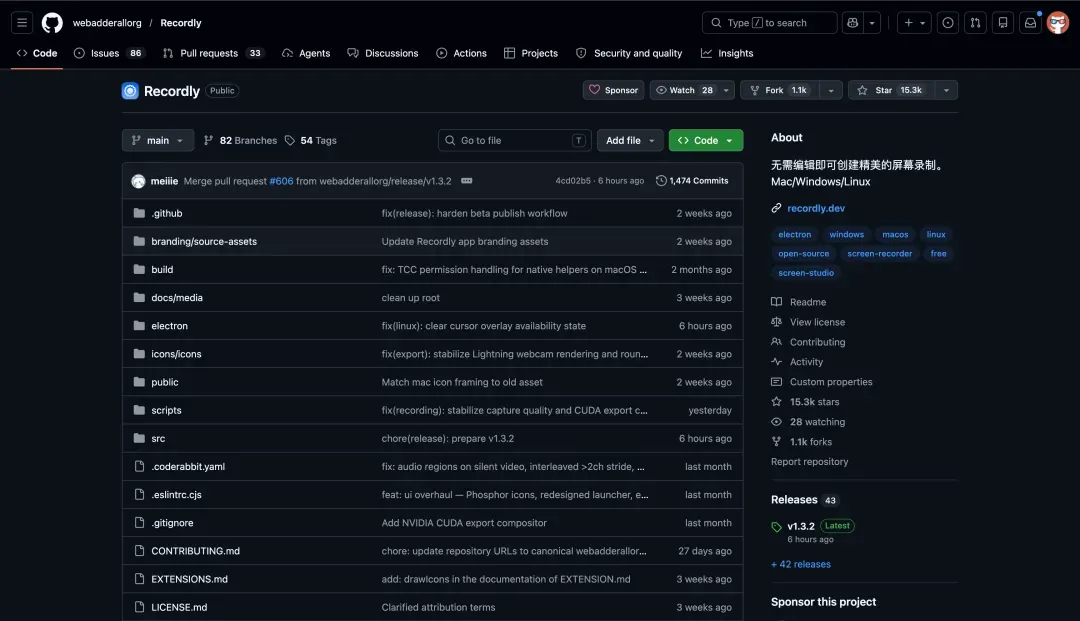Open Copilot chat icon in header

point(853,23)
